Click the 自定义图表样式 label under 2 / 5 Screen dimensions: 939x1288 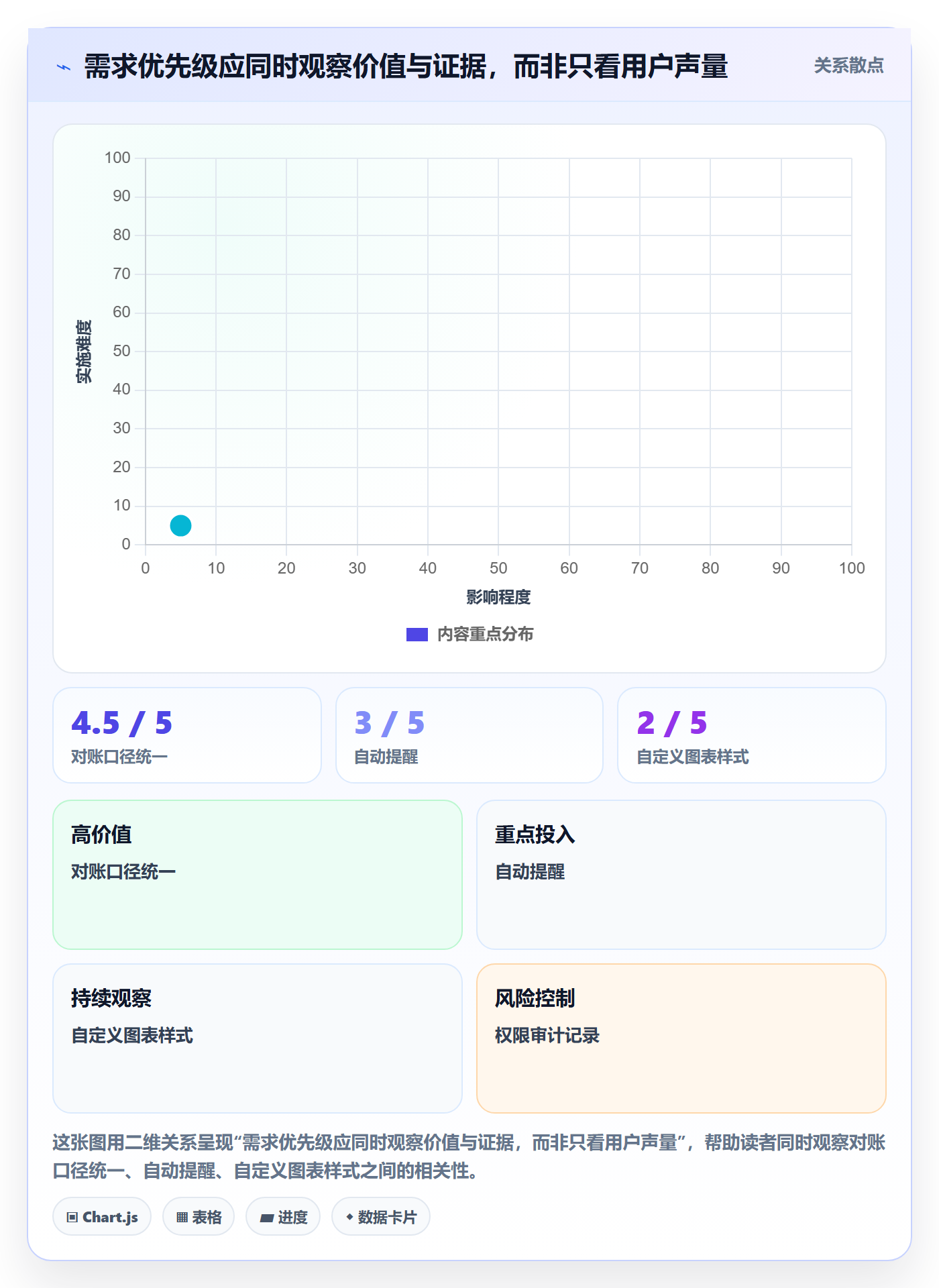(x=693, y=757)
